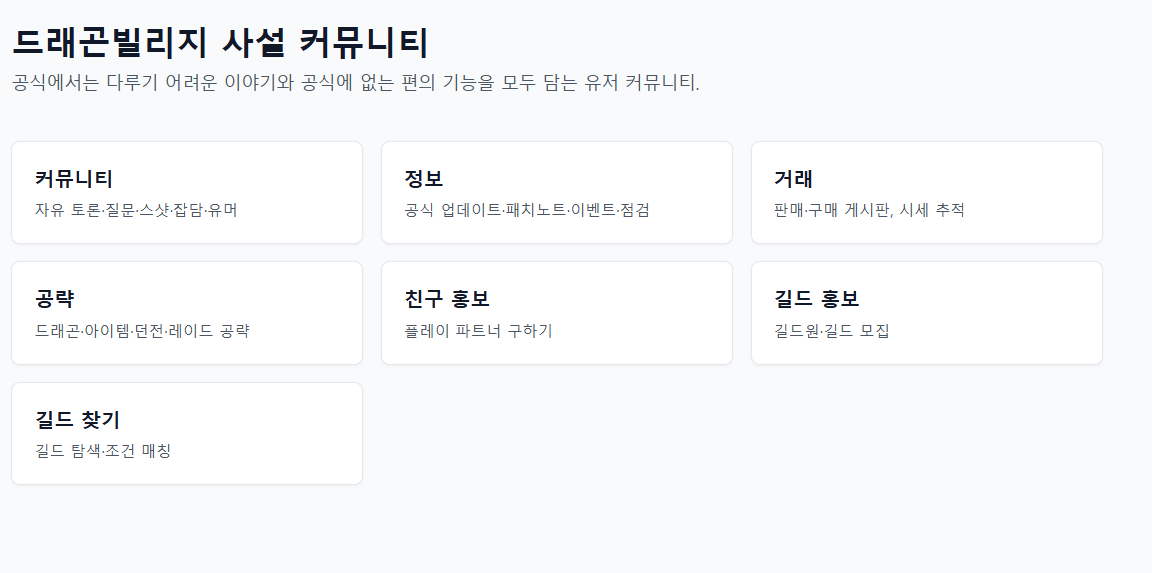
Task: Click the 드래곤빌리지 사설 커뮤니티 page heading
Action: click(220, 42)
